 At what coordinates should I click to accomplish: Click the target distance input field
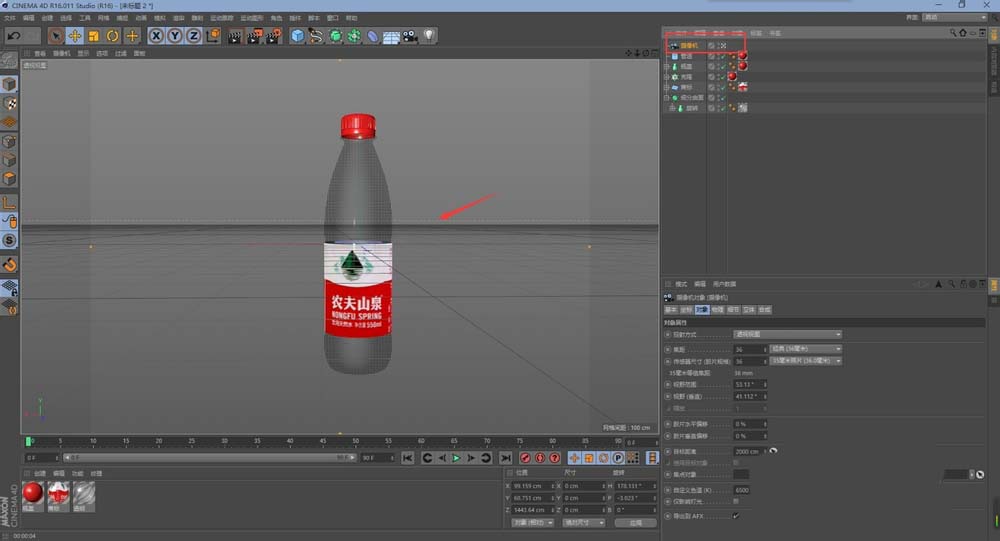point(747,451)
